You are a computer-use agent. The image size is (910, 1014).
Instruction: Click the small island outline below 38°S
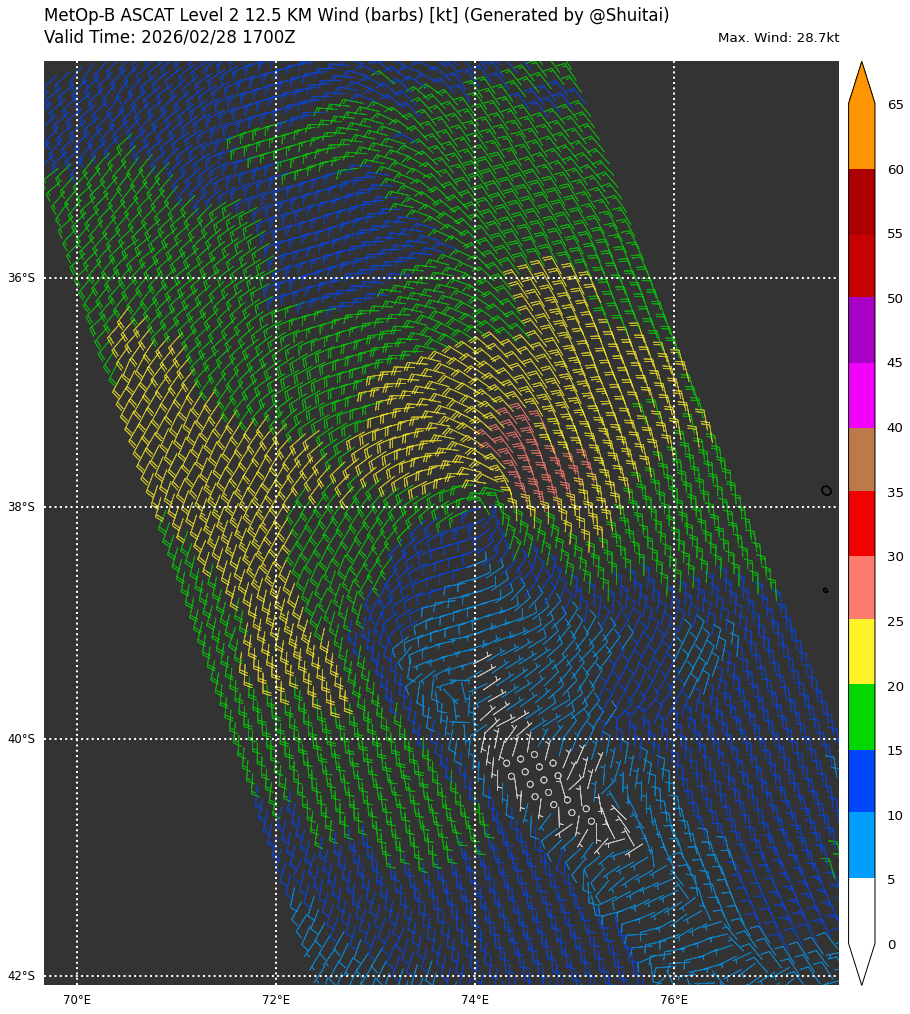825,590
